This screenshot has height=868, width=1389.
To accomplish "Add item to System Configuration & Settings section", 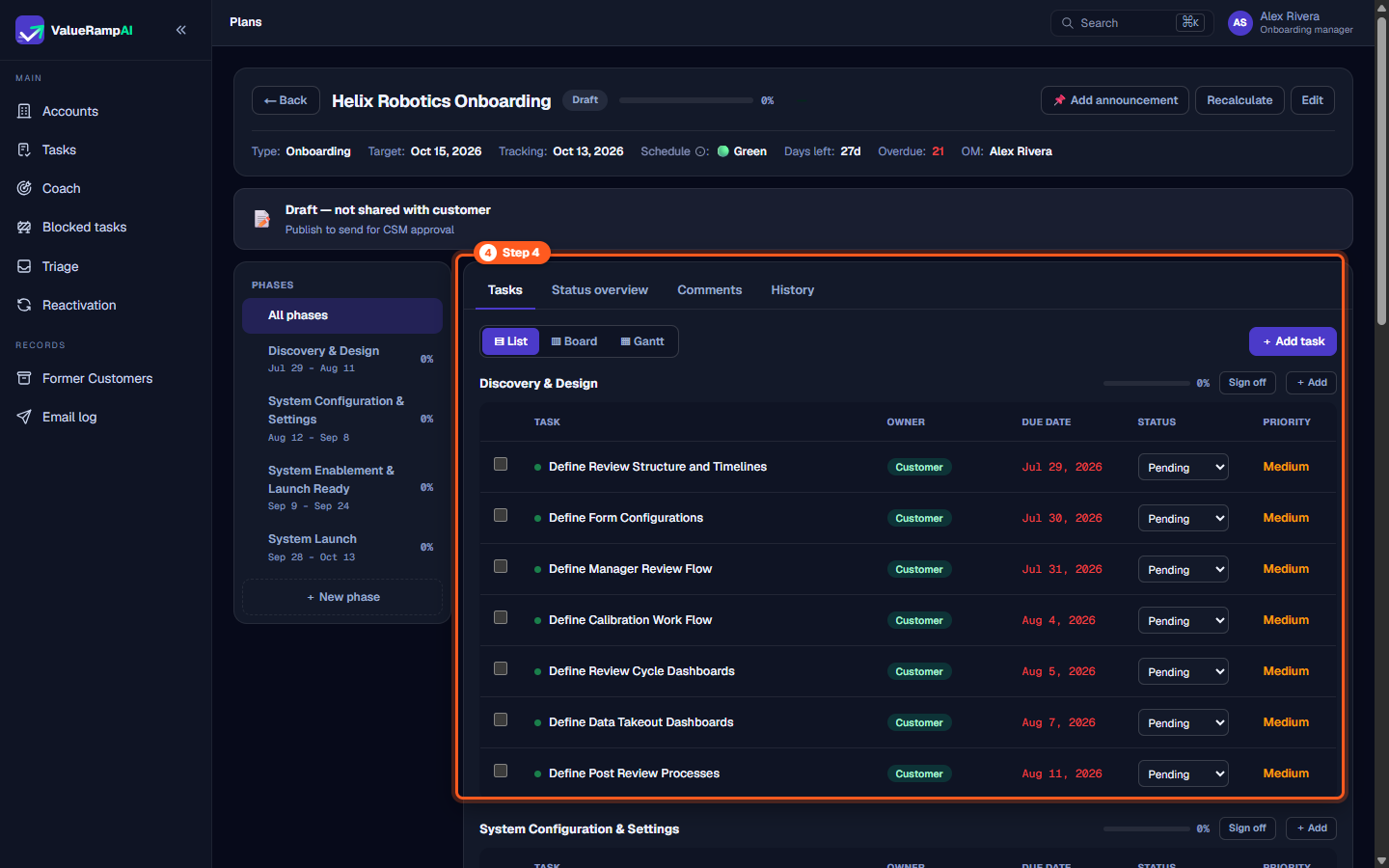I will [1312, 828].
